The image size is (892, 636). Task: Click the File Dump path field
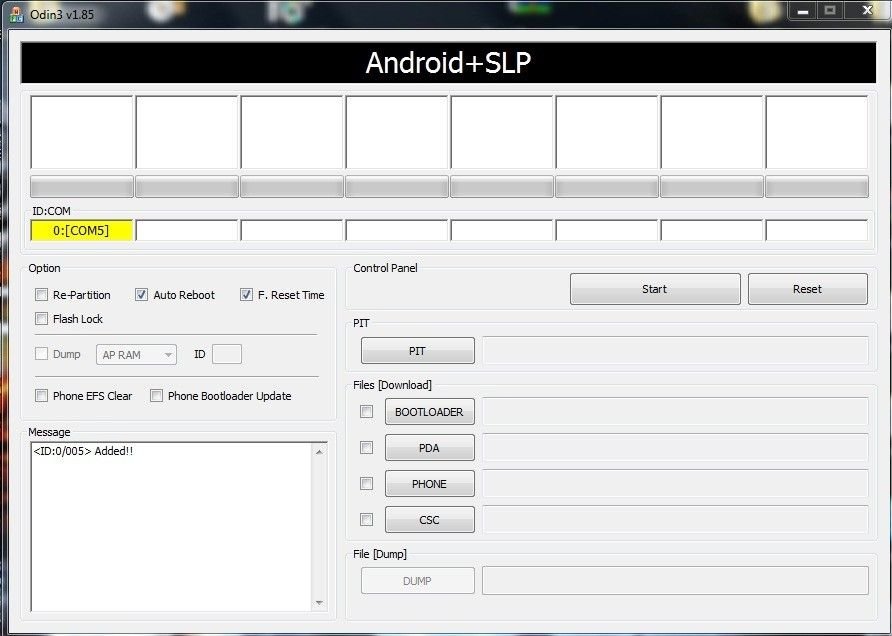click(675, 580)
